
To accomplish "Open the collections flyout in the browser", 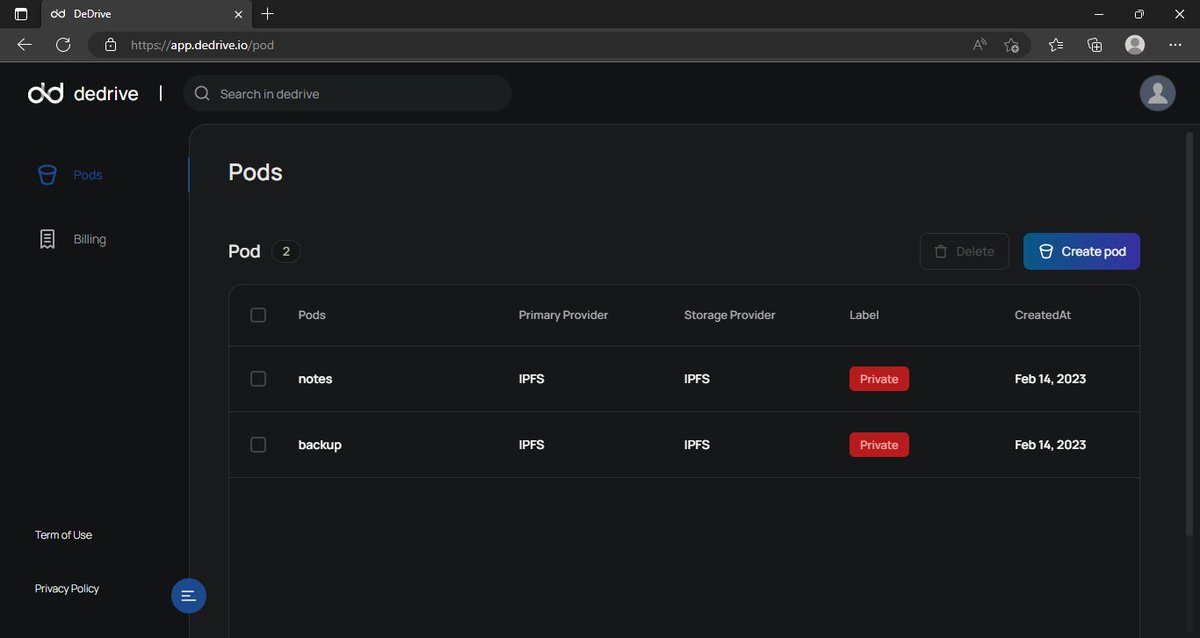I will (x=1094, y=44).
